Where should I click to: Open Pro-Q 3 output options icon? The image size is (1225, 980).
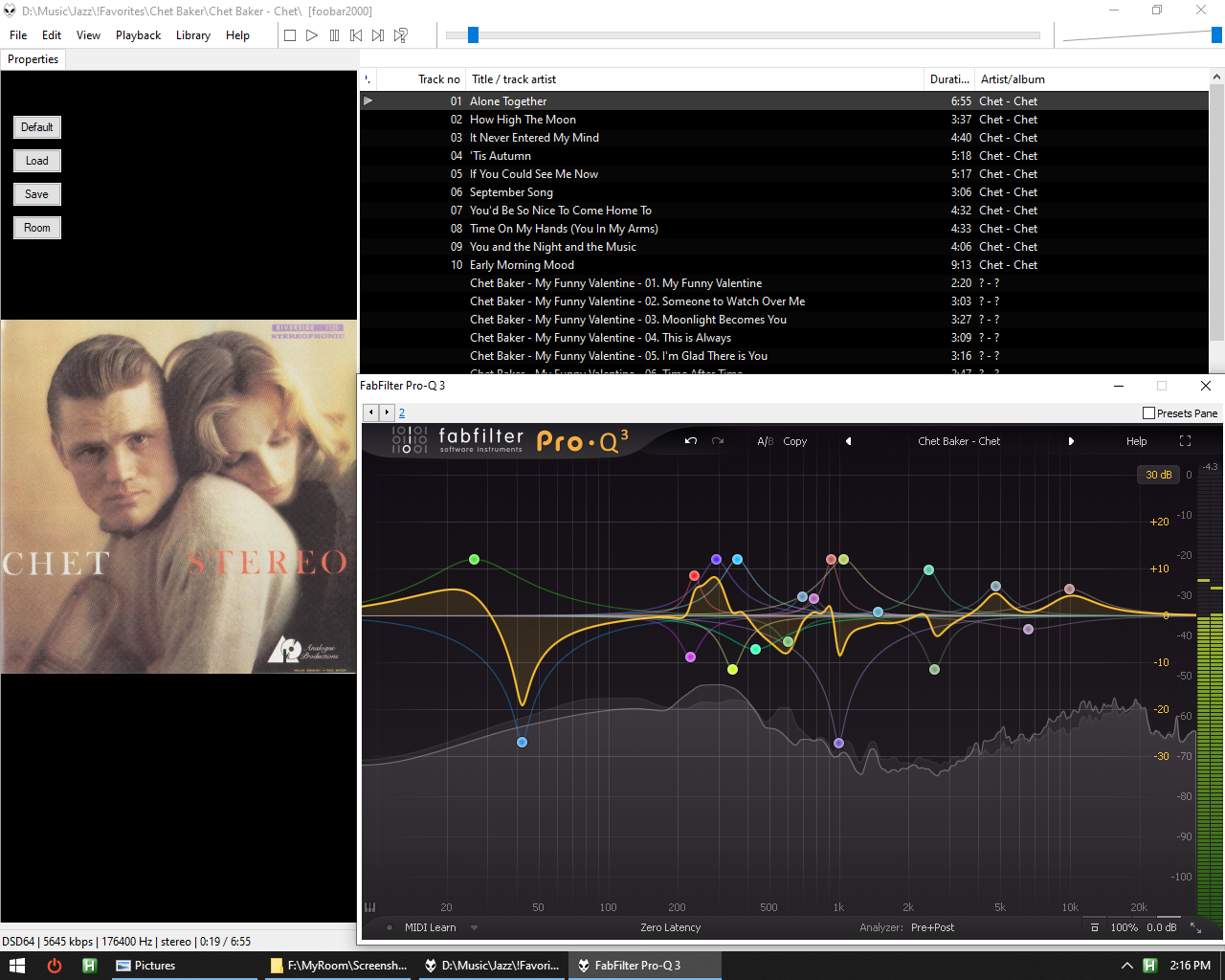[1095, 927]
